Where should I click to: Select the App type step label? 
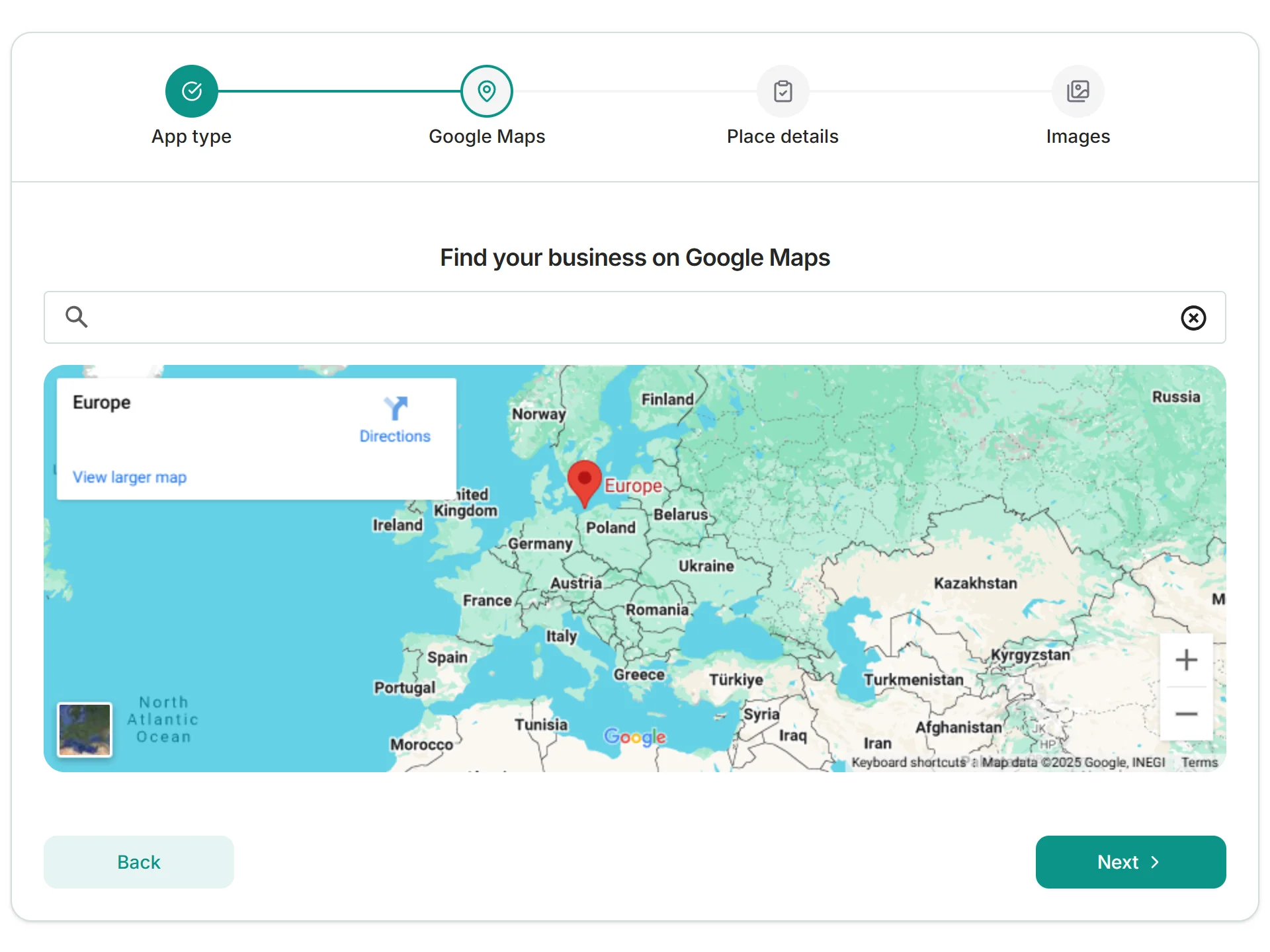[x=192, y=137]
